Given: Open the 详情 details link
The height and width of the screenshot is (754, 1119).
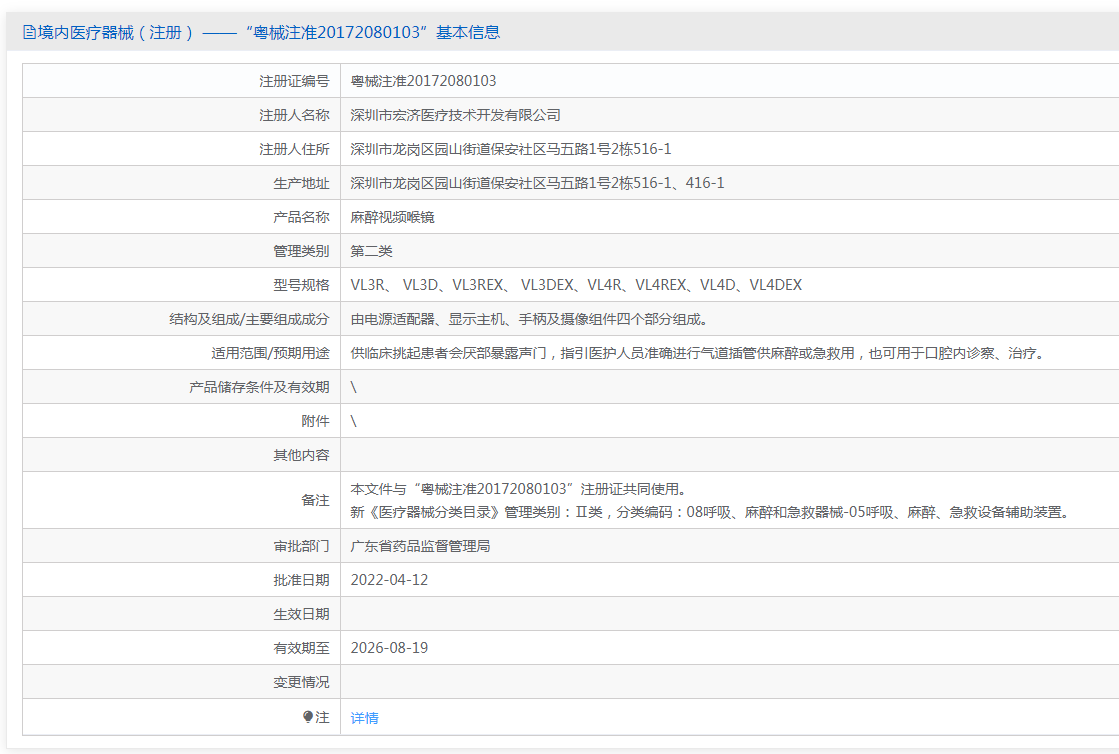Looking at the screenshot, I should coord(364,718).
